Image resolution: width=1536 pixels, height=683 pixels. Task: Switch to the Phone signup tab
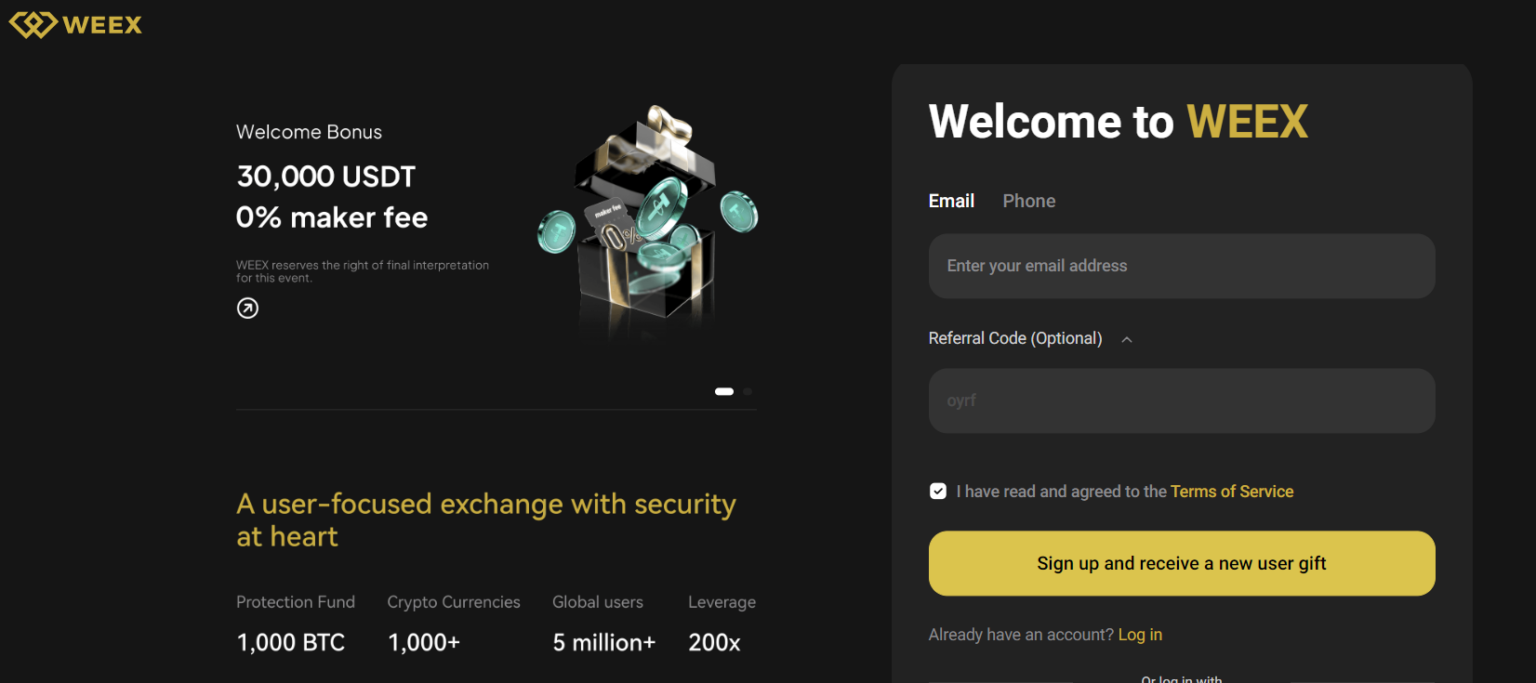coord(1029,201)
